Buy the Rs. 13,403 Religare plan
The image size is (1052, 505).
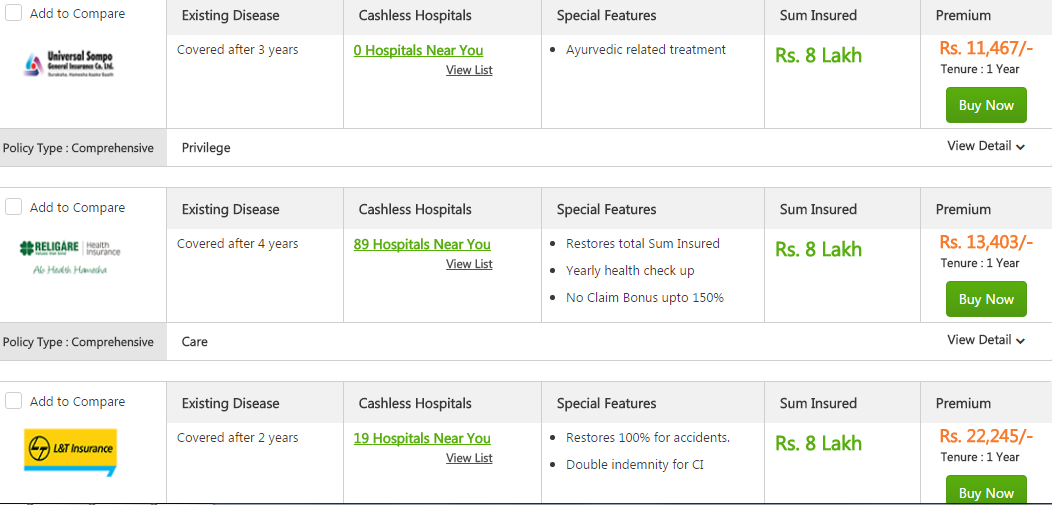click(986, 299)
